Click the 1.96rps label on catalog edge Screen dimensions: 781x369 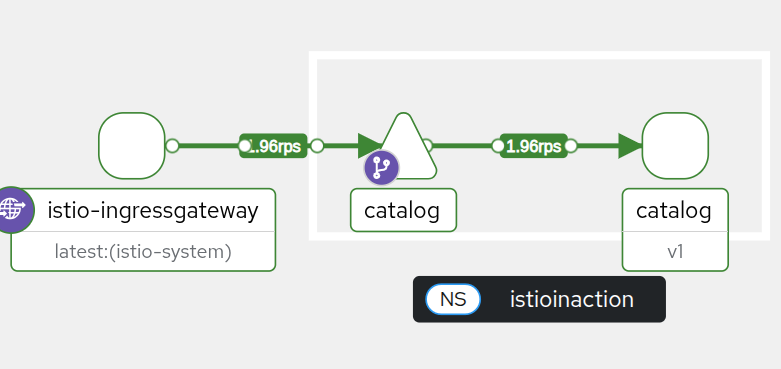click(x=533, y=146)
